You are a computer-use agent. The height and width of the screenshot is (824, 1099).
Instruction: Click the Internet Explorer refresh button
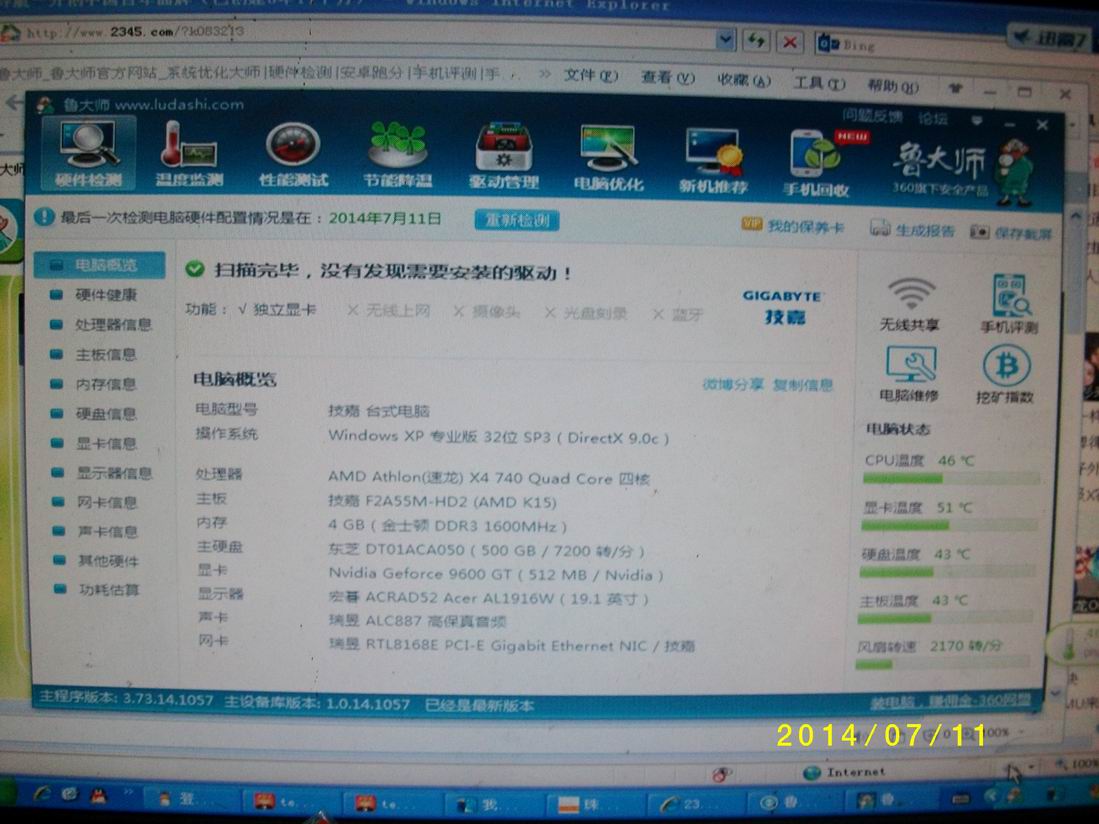pyautogui.click(x=756, y=41)
